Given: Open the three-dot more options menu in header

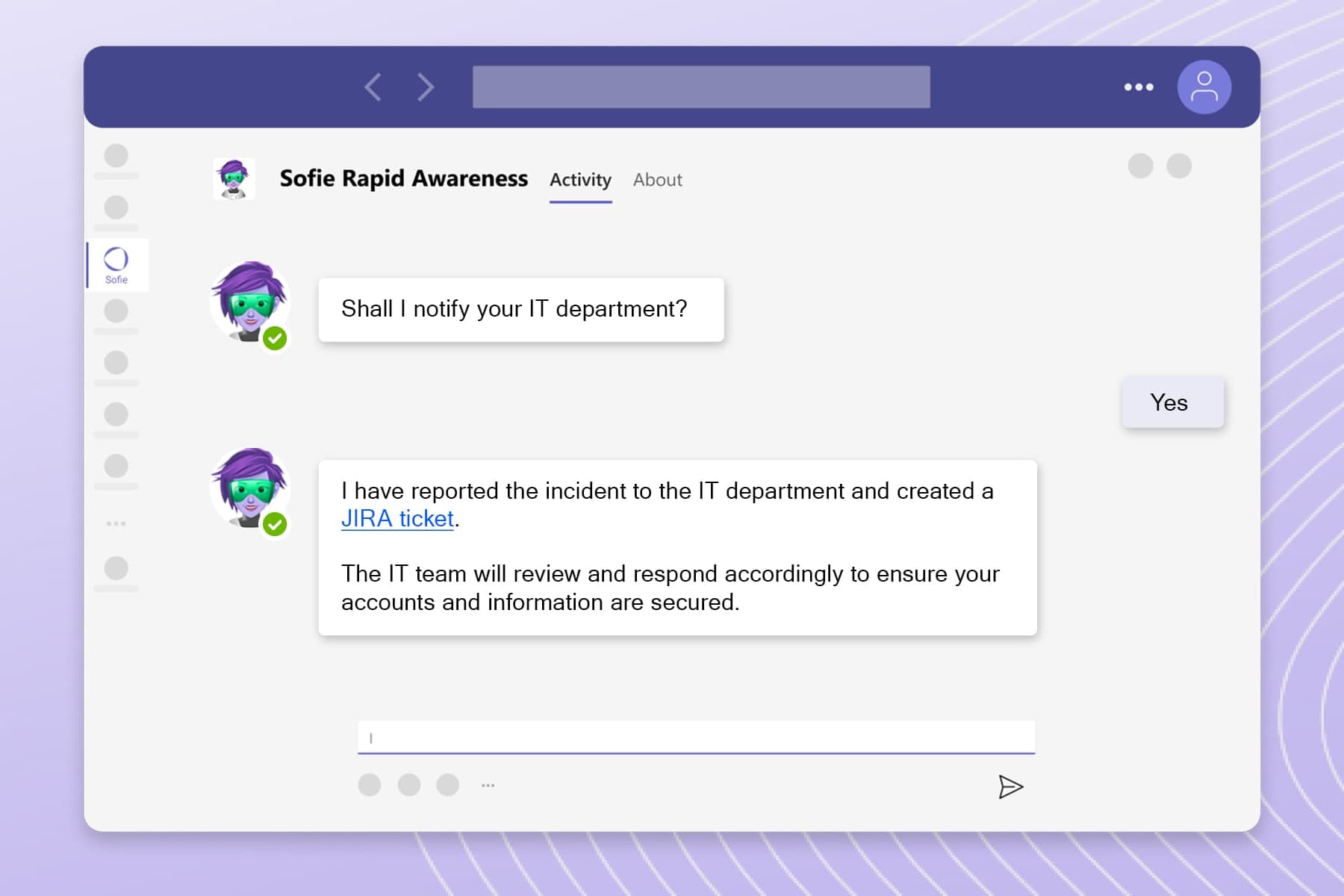Looking at the screenshot, I should (1139, 87).
